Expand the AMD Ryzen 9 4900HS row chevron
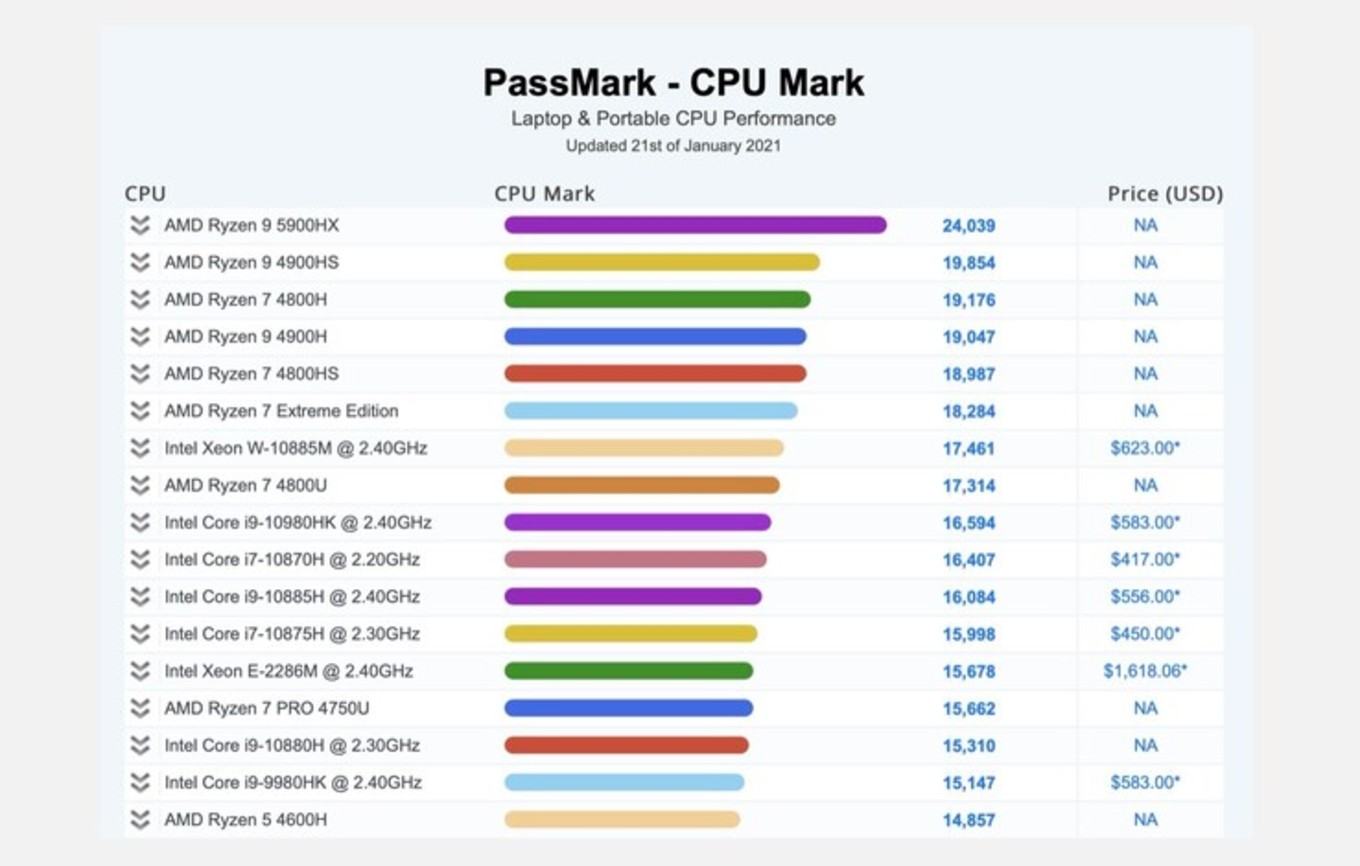The height and width of the screenshot is (866, 1360). pos(140,262)
